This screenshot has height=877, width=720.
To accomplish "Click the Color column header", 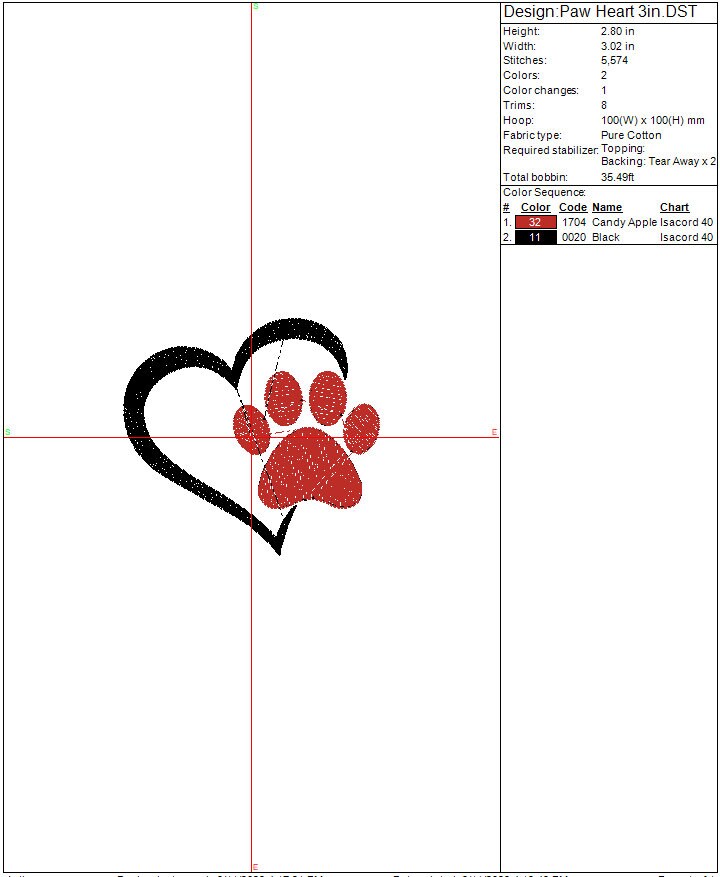I will (535, 207).
